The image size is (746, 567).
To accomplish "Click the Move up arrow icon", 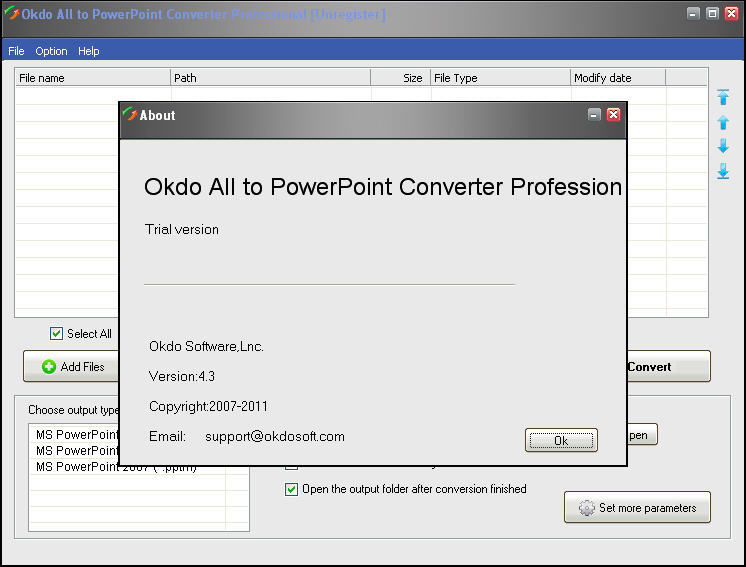I will pos(723,122).
